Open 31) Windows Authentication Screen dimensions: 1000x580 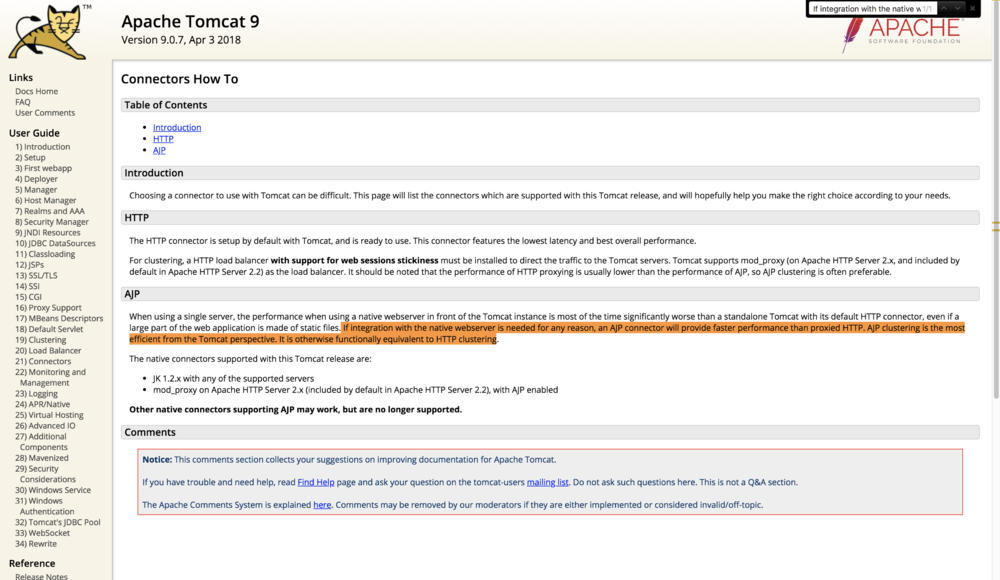tap(45, 506)
